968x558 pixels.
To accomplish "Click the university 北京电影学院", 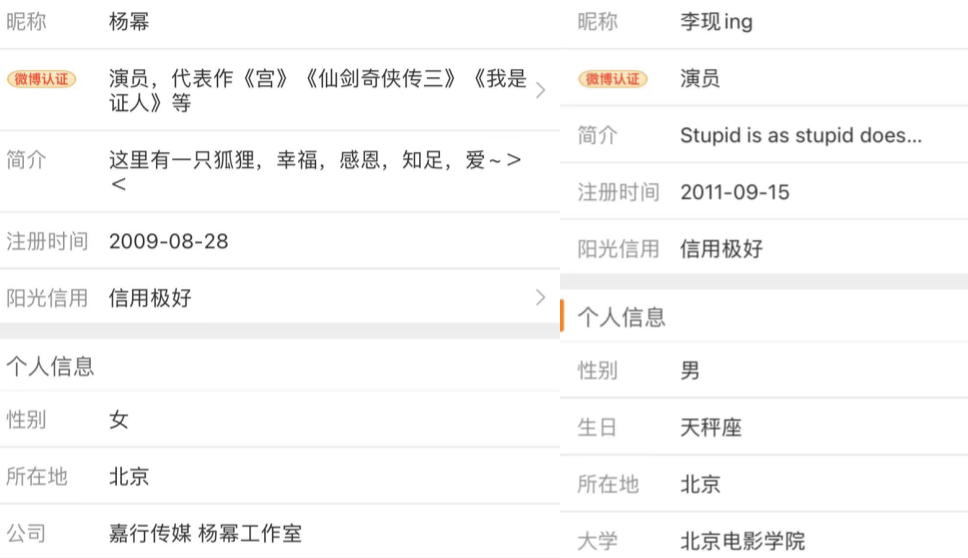I will pos(743,541).
